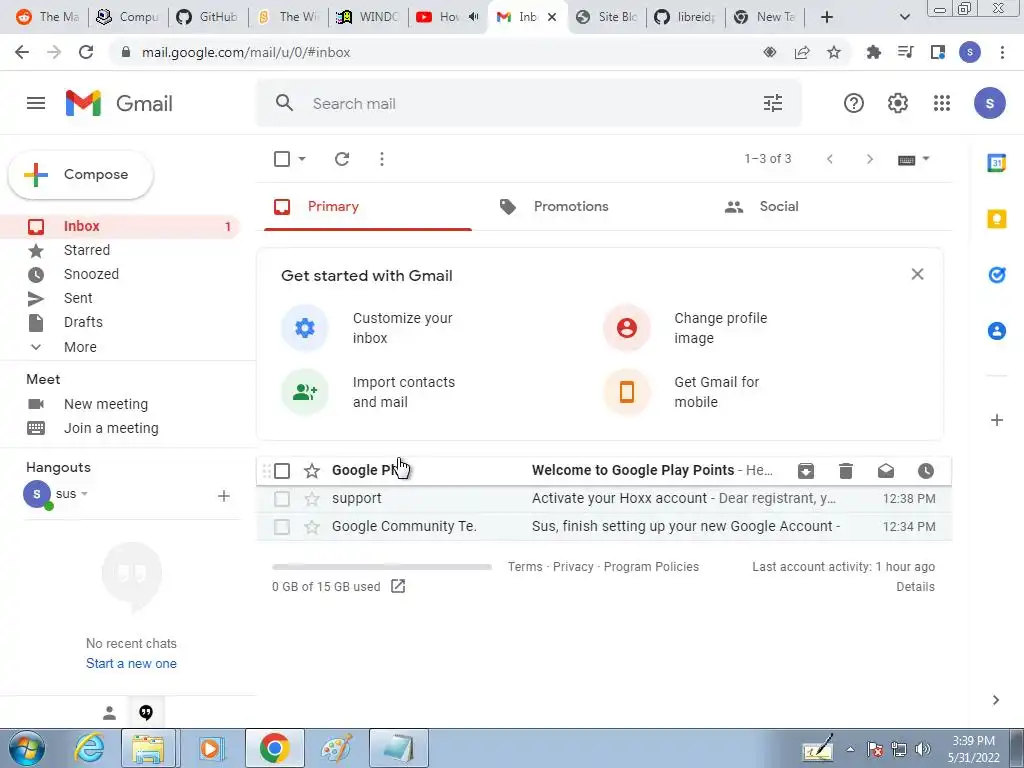
Task: Click the Search mail field
Action: (x=529, y=103)
